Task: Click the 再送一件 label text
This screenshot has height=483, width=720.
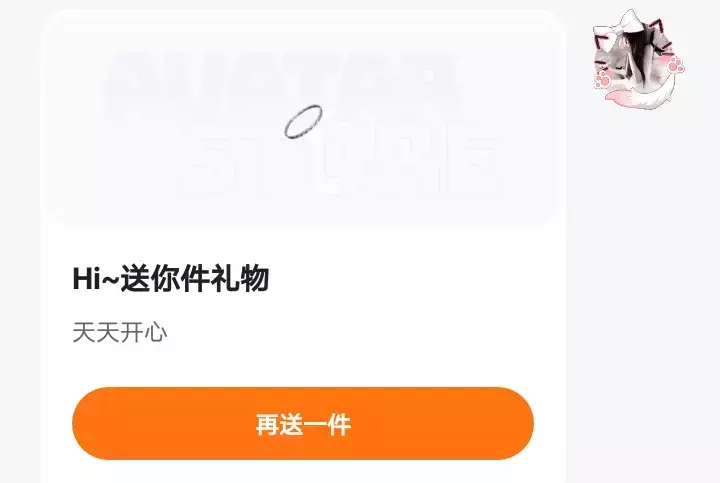Action: [x=303, y=424]
